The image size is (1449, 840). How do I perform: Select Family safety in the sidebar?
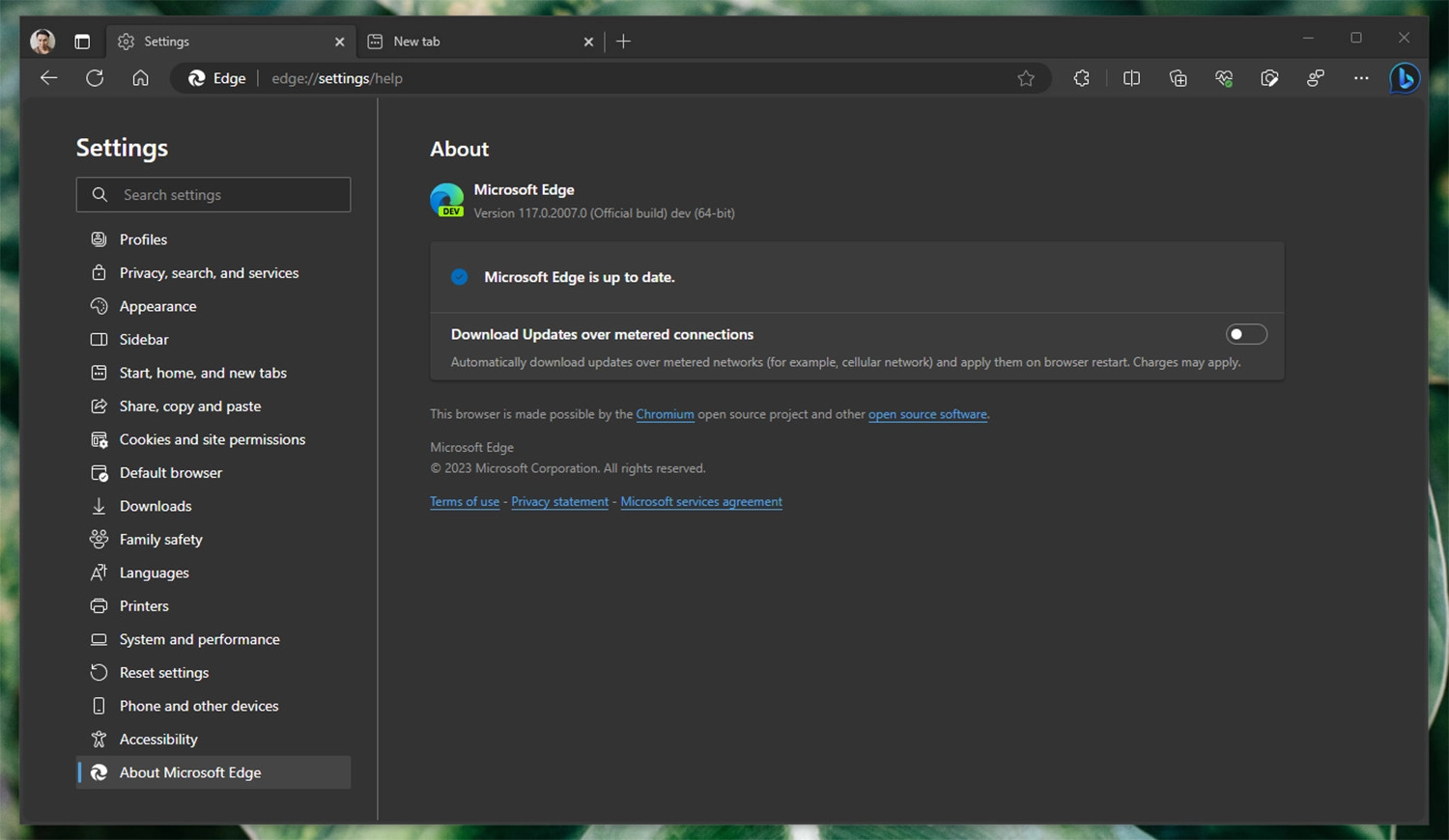point(213,540)
